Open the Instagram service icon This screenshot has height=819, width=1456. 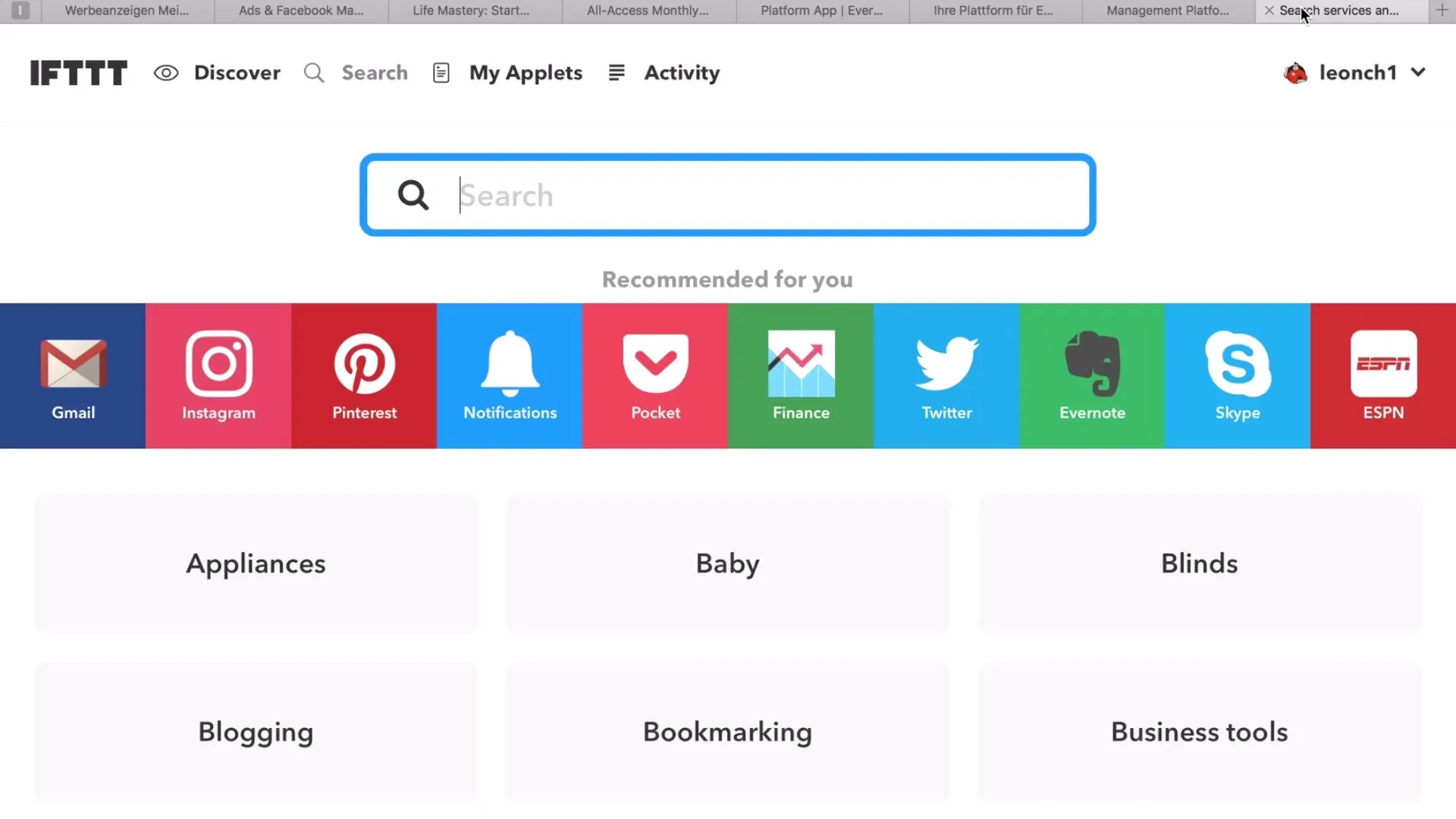219,375
